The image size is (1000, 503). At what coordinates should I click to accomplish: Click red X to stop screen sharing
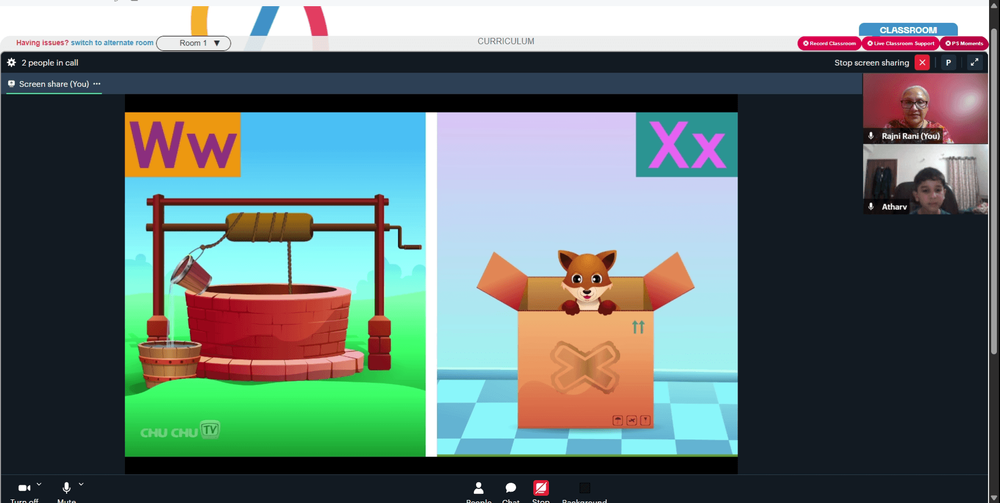coord(922,62)
